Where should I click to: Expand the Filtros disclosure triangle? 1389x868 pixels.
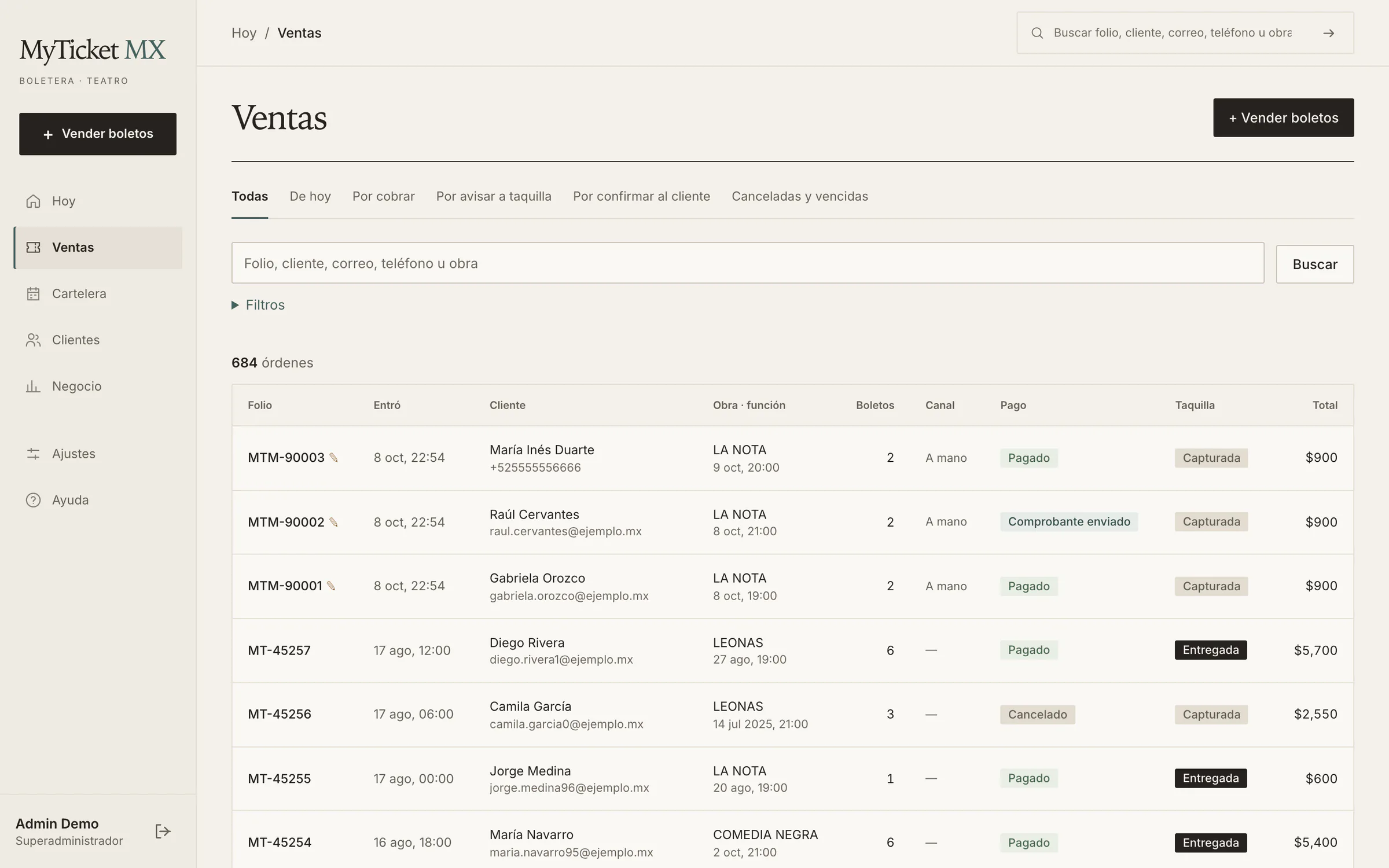[x=235, y=305]
